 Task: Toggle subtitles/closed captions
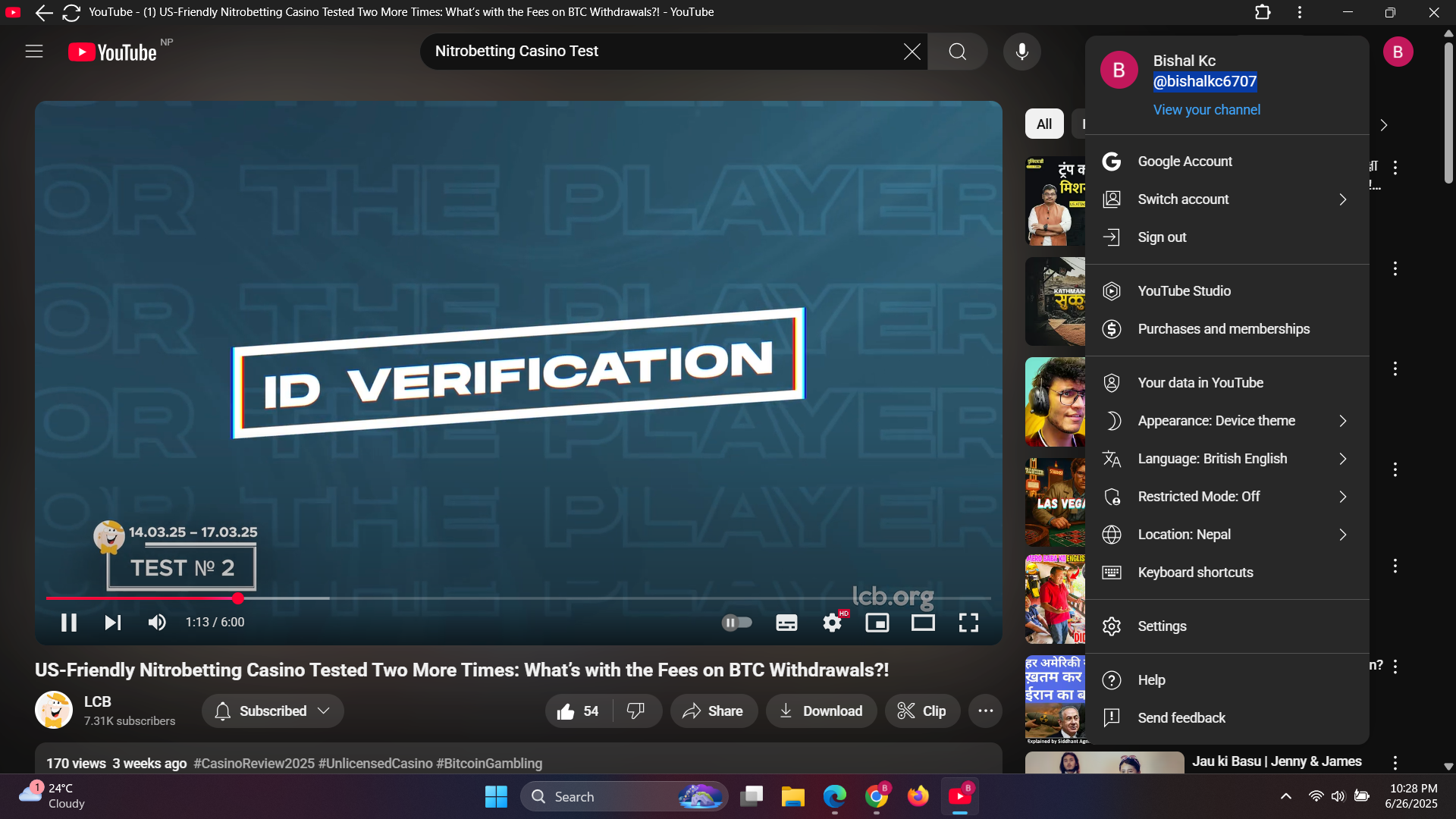[x=786, y=623]
